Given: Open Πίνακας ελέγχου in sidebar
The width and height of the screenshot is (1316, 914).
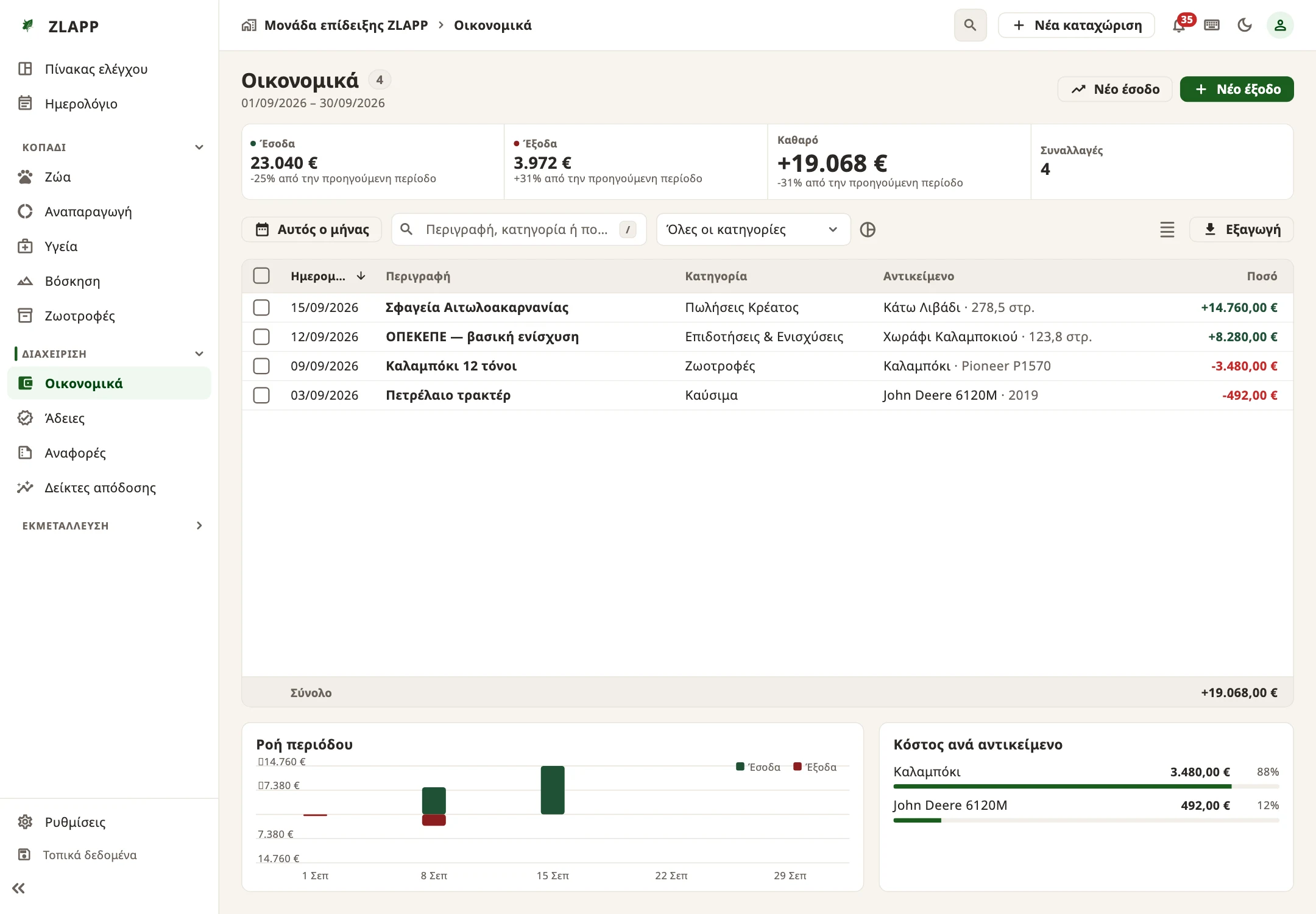Looking at the screenshot, I should click(110, 69).
